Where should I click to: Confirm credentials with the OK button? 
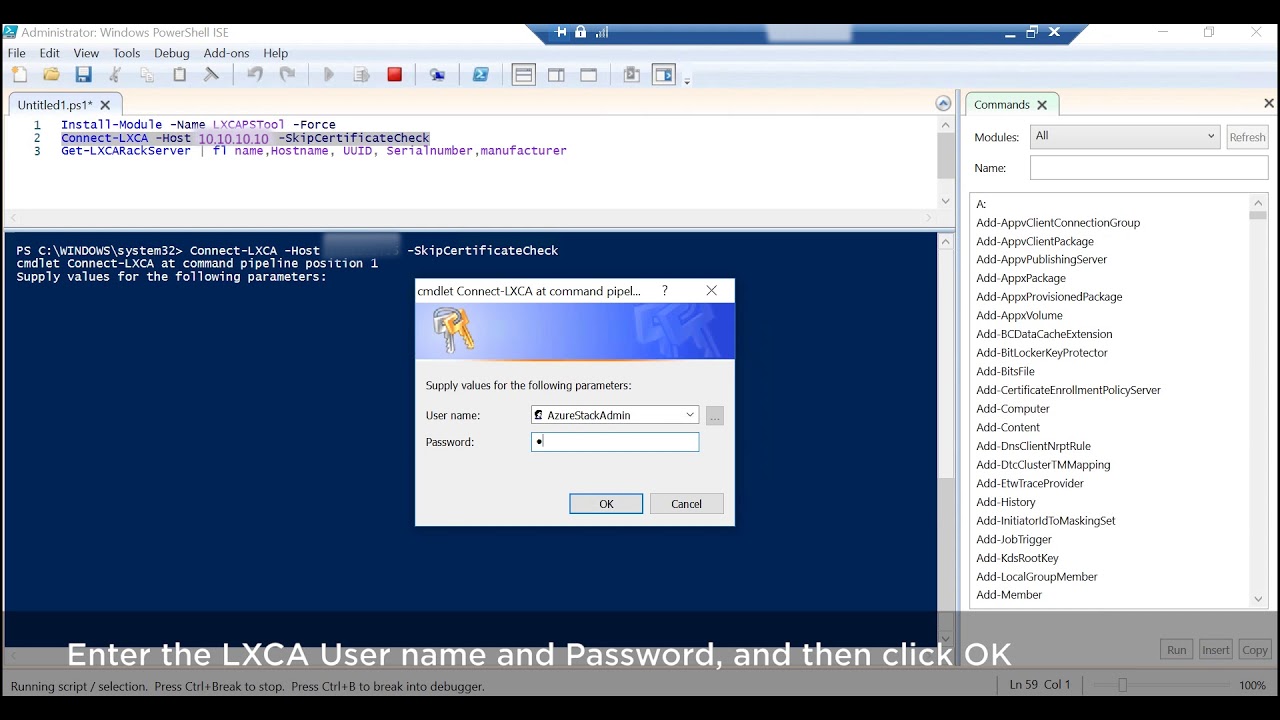(x=606, y=504)
